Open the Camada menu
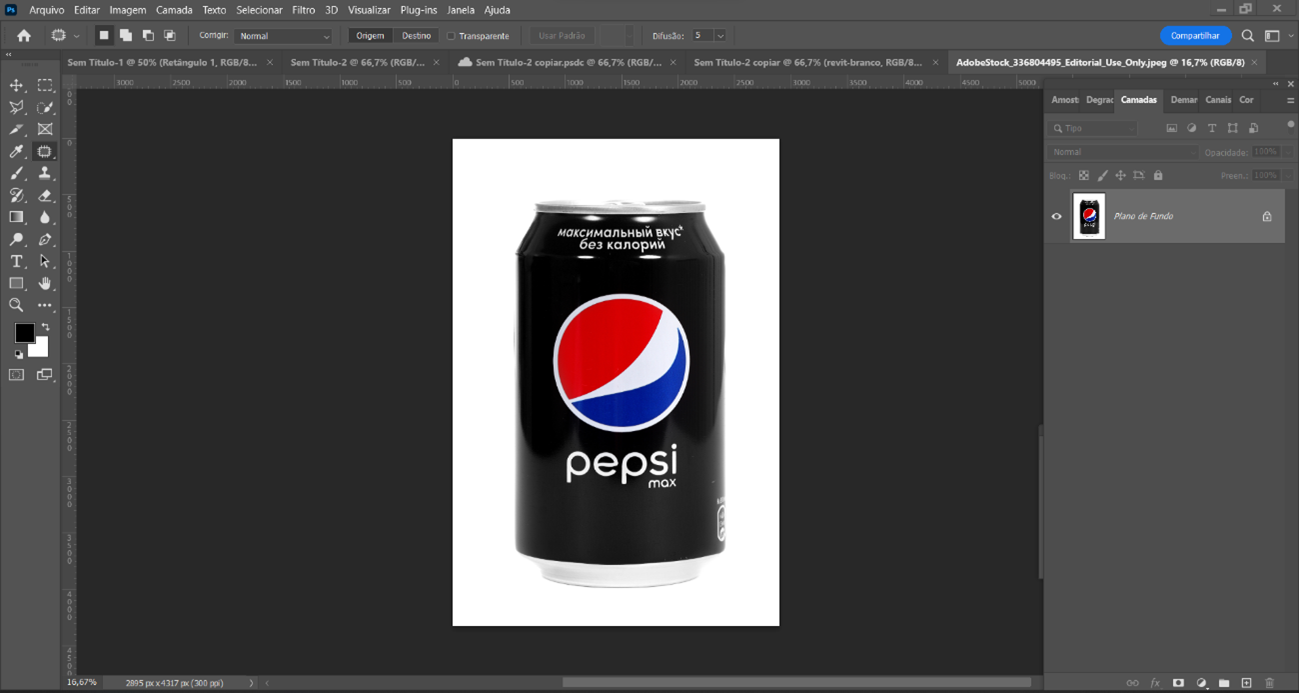Screen dimensions: 1299x693 [174, 10]
